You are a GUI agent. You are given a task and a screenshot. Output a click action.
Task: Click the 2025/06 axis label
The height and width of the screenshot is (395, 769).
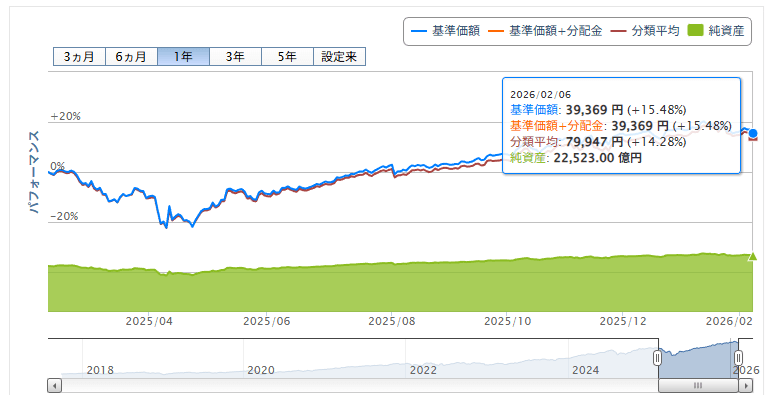coord(267,321)
